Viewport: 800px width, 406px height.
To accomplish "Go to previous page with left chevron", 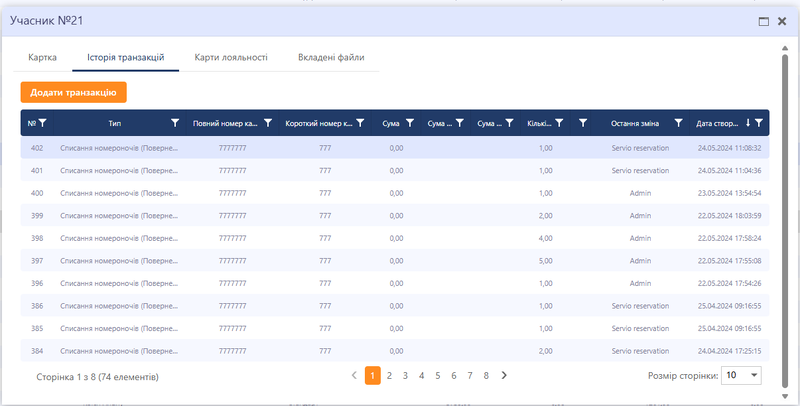I will 354,376.
